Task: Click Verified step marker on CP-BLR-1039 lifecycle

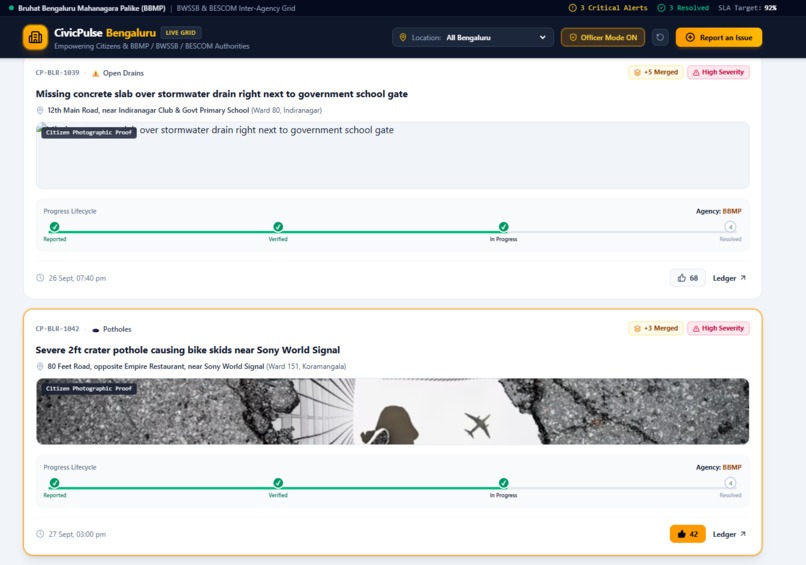Action: click(278, 227)
